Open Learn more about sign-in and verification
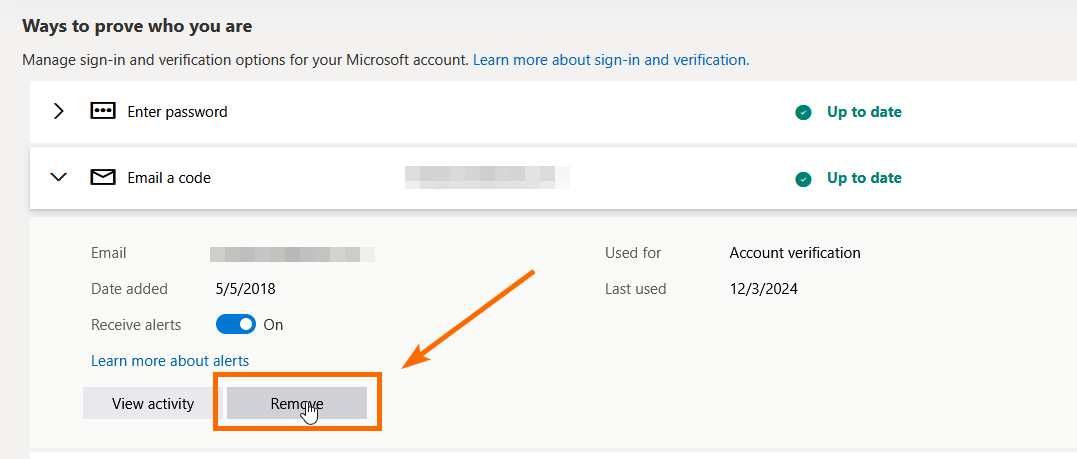The height and width of the screenshot is (459, 1077). point(610,60)
